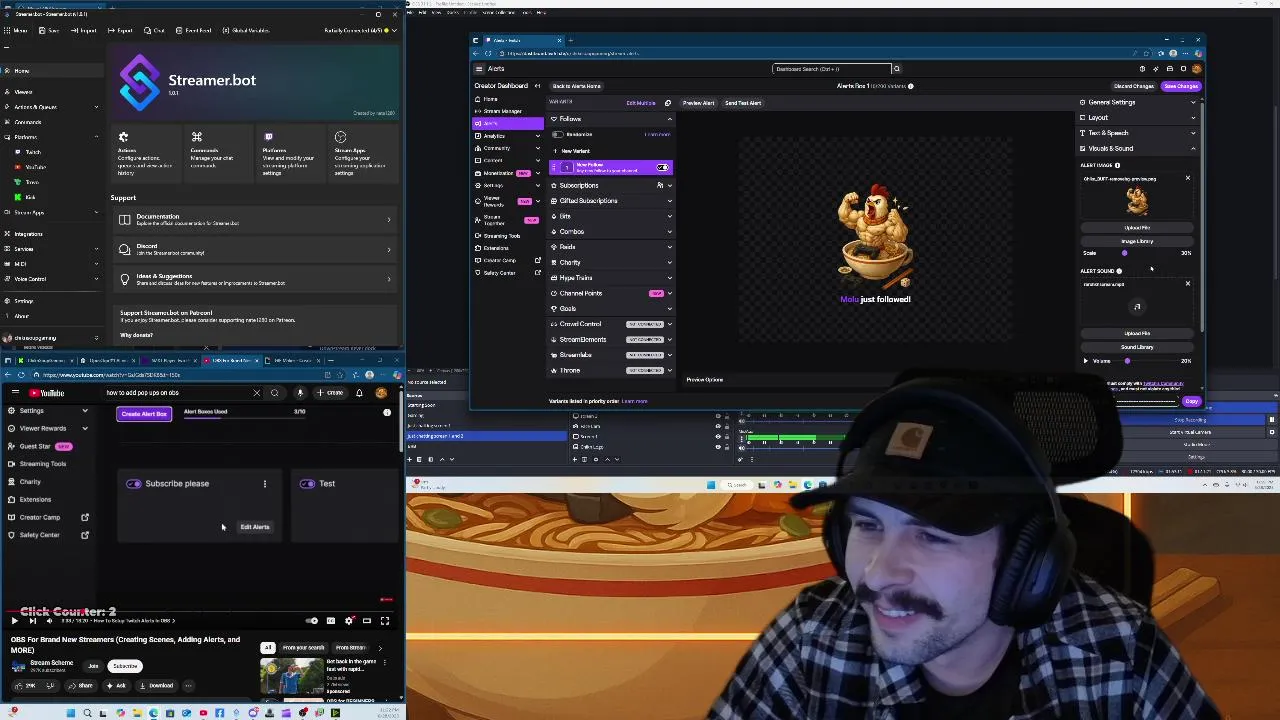Click Back to Alerts Home
The height and width of the screenshot is (720, 1280).
(577, 86)
